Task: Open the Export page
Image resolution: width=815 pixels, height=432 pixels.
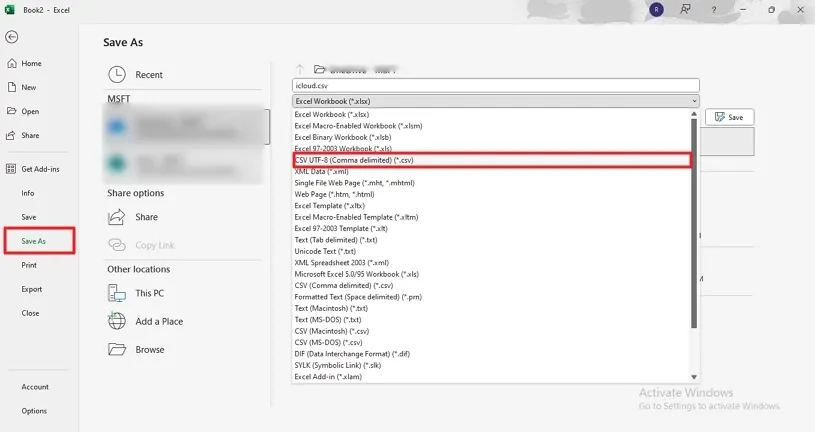Action: [31, 289]
